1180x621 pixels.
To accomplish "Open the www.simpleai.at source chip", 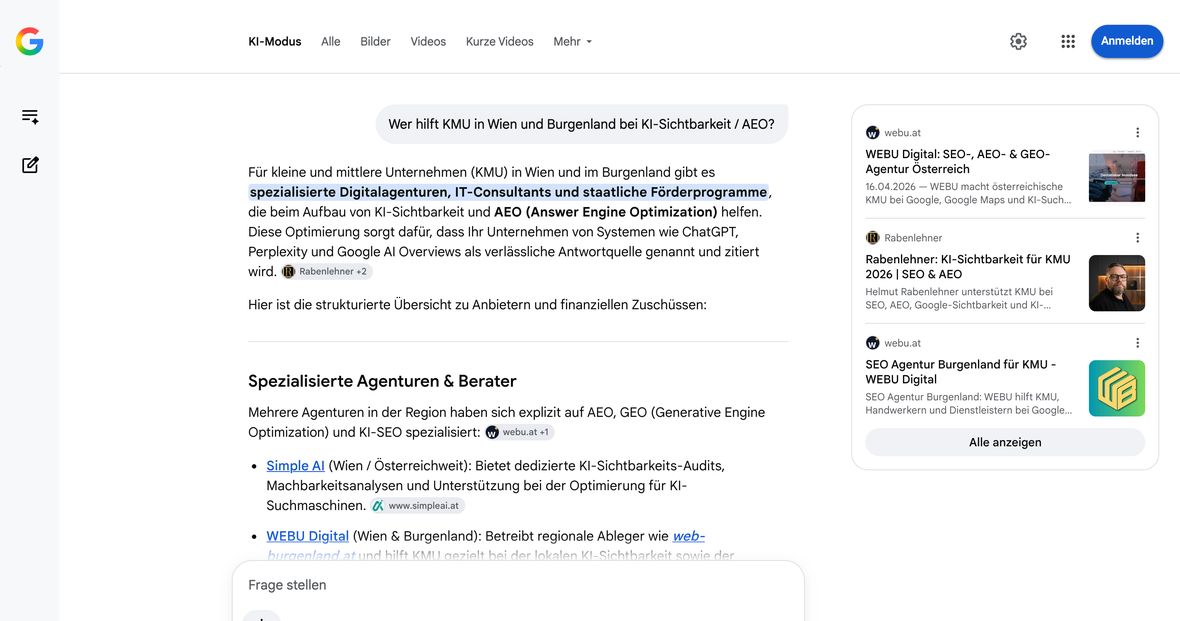I will tap(417, 506).
